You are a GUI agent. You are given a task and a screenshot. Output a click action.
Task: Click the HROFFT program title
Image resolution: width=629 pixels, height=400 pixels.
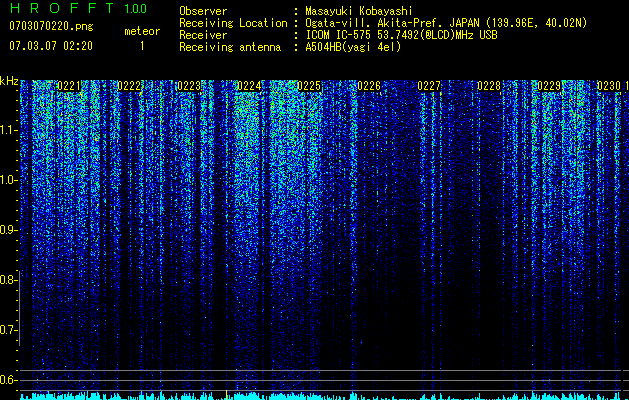click(x=62, y=8)
